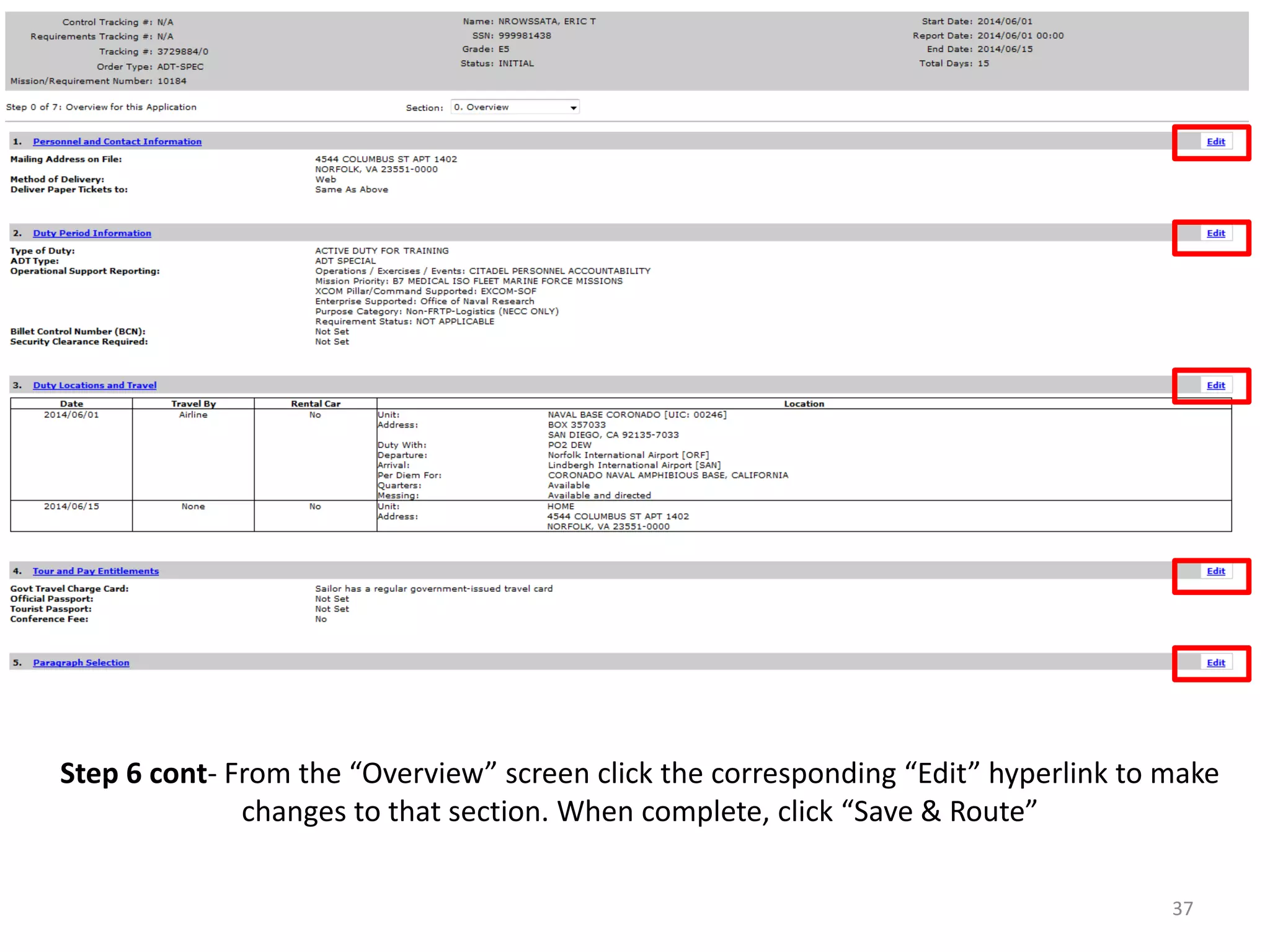Screen dimensions: 1270x952
Task: Click the page number 37
Action: click(1182, 908)
